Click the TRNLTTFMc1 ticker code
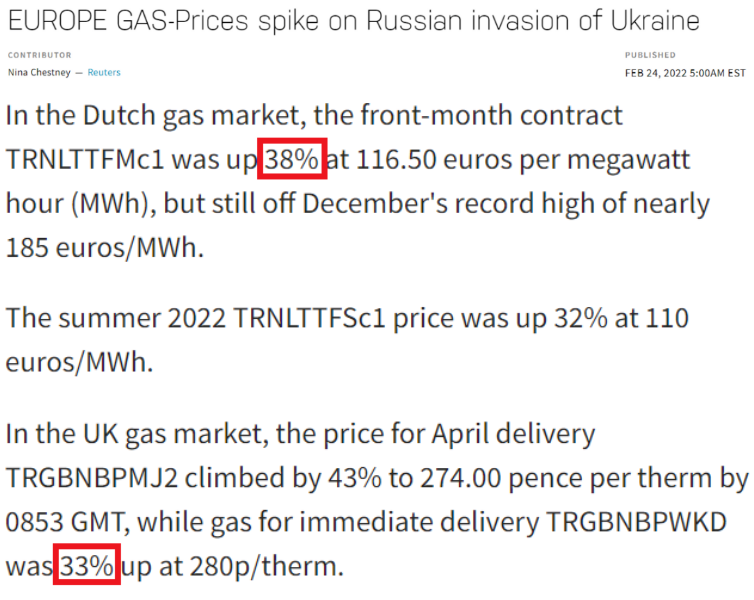The height and width of the screenshot is (600, 754). 96,160
